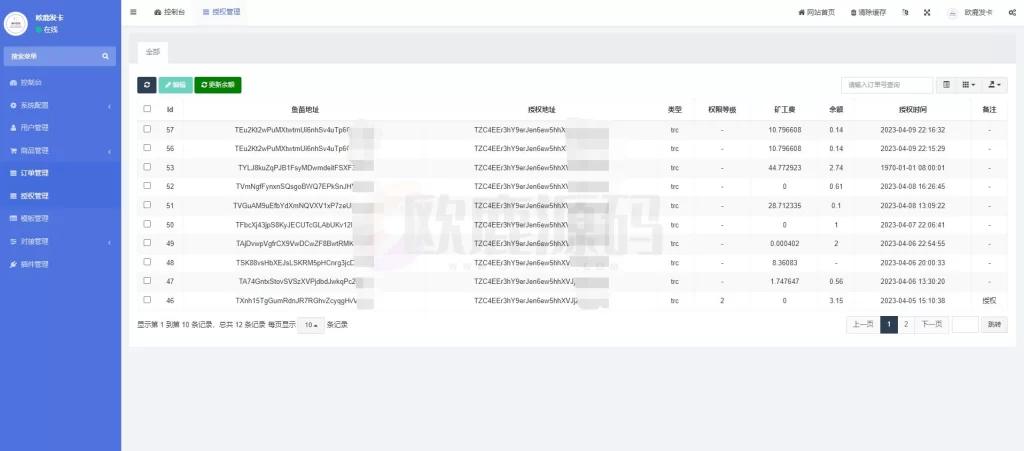The width and height of the screenshot is (1024, 451).
Task: Focus the page jump number field
Action: 965,325
